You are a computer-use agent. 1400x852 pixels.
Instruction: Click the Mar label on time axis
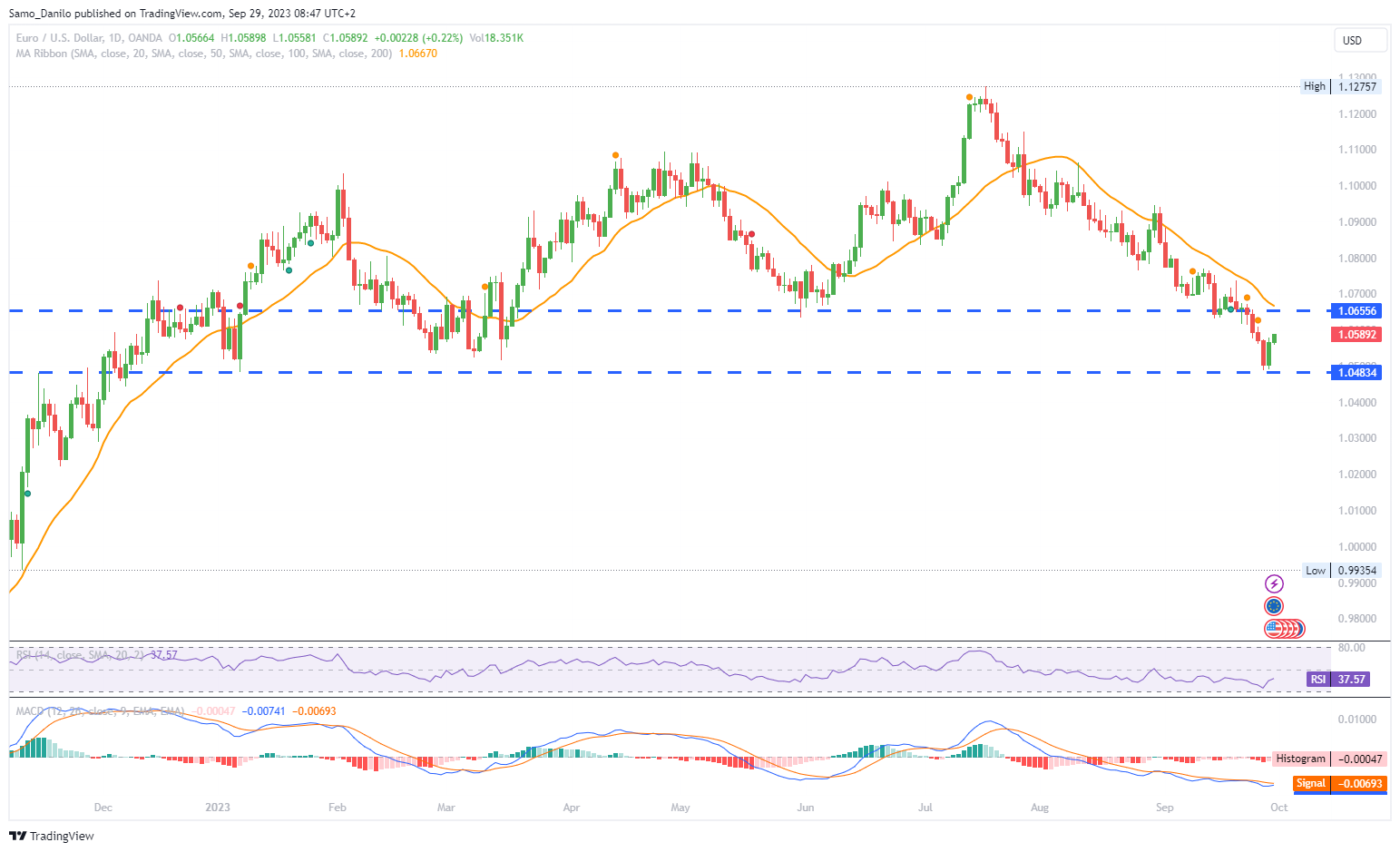click(445, 808)
